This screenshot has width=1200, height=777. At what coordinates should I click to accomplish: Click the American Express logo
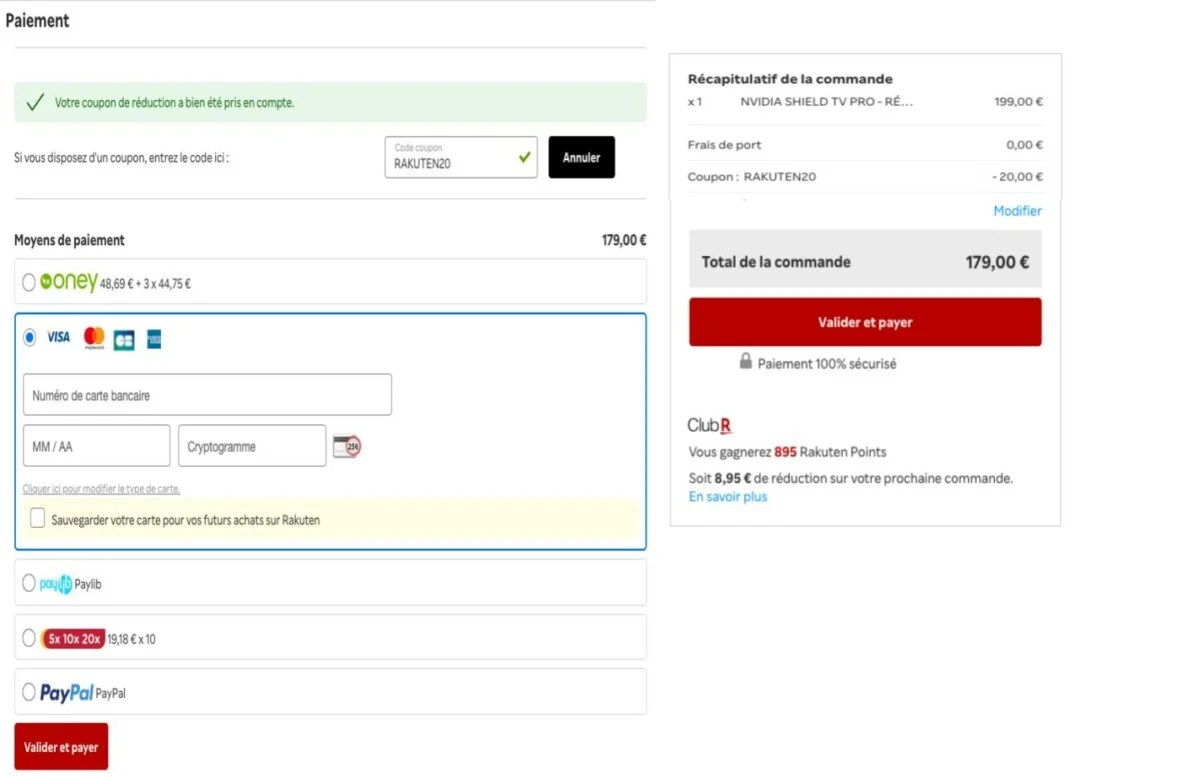click(x=154, y=339)
